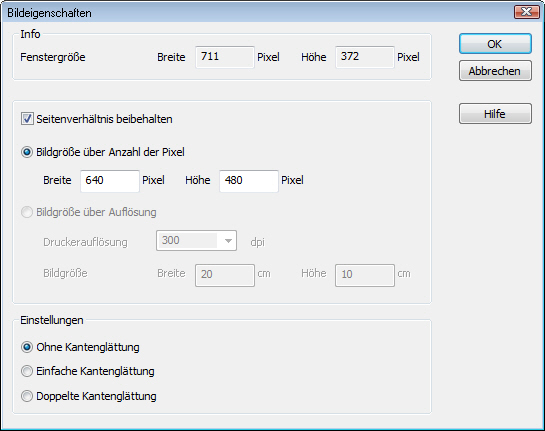
Task: Click the Bildgröße Höhe cm field
Action: (x=365, y=275)
